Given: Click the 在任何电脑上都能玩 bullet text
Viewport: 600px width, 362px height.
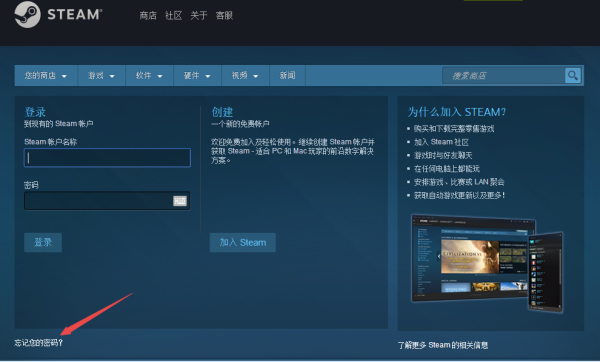Looking at the screenshot, I should 447,169.
